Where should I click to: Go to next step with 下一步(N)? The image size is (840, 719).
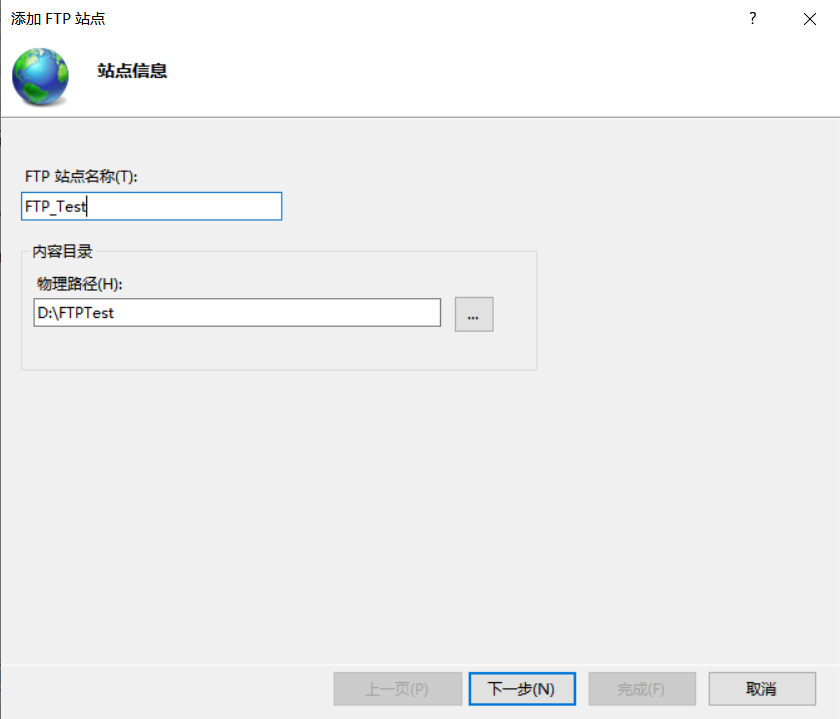click(522, 689)
